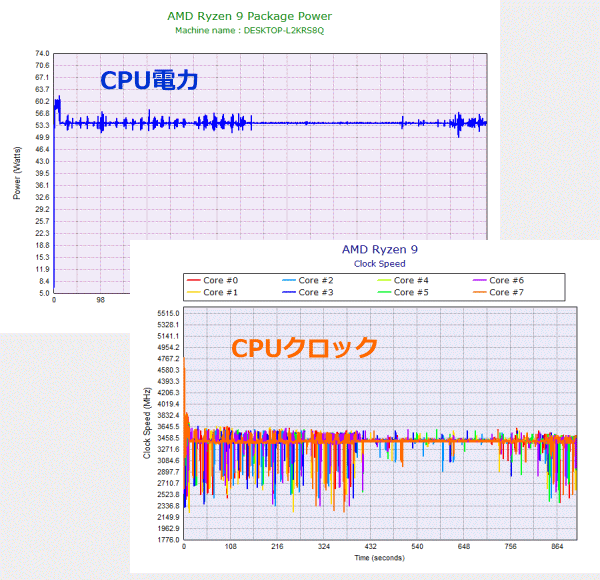This screenshot has width=600, height=580.
Task: Click the 1776.0 value on clock axis
Action: coord(168,540)
